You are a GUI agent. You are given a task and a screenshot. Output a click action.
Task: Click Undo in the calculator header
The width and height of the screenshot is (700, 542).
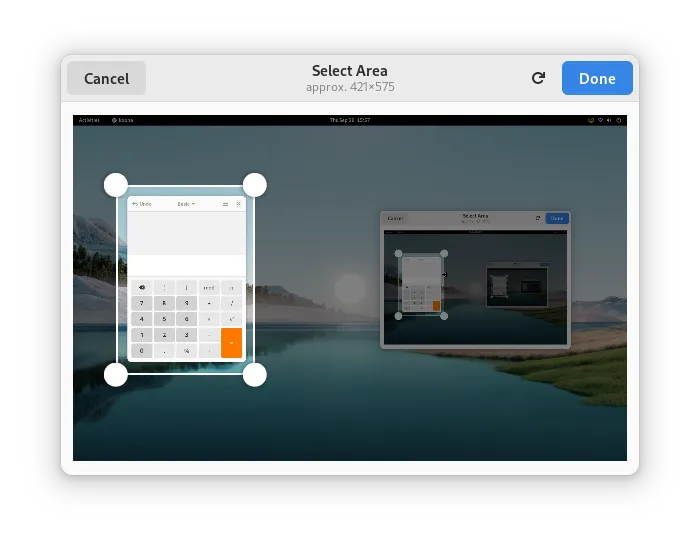point(142,204)
